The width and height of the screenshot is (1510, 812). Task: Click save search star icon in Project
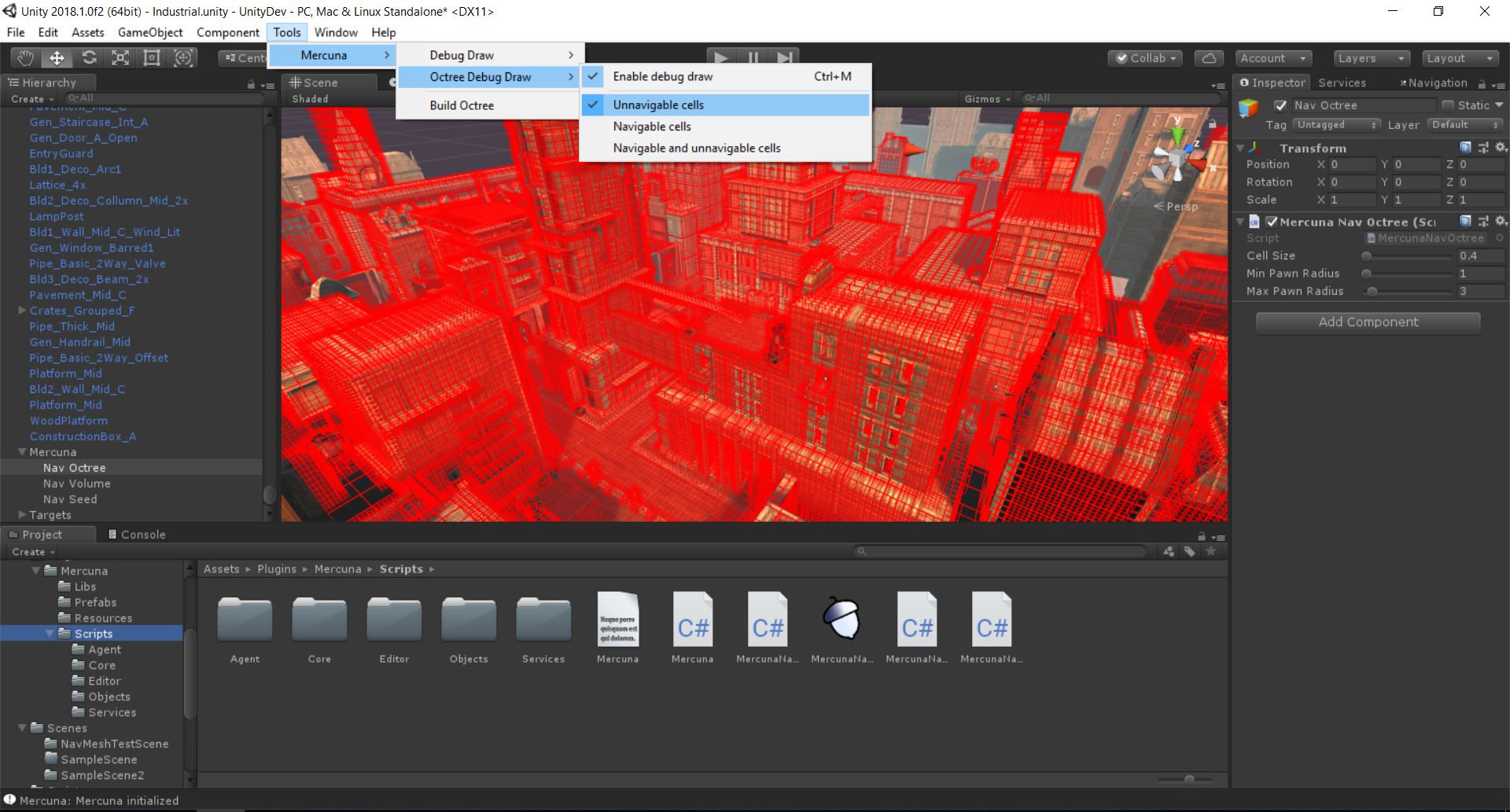(1211, 552)
